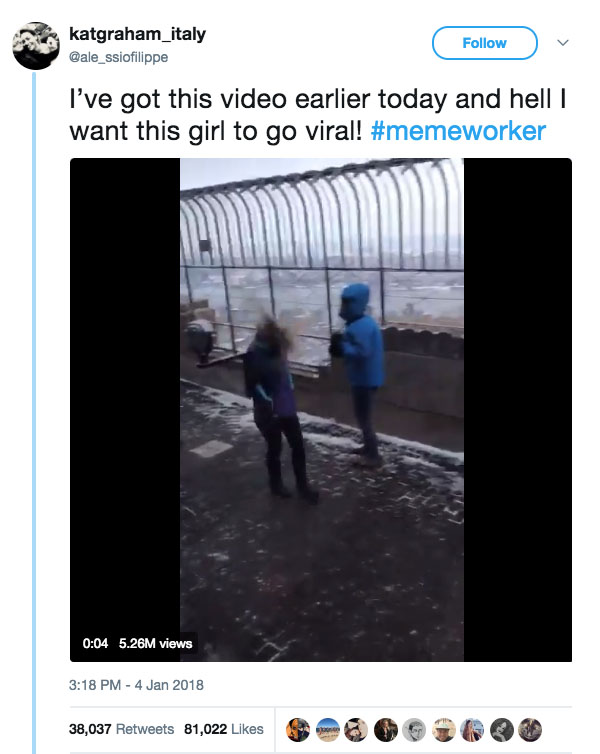View the 38,037 Retweets list
Viewport: 600px width, 754px height.
(x=121, y=729)
